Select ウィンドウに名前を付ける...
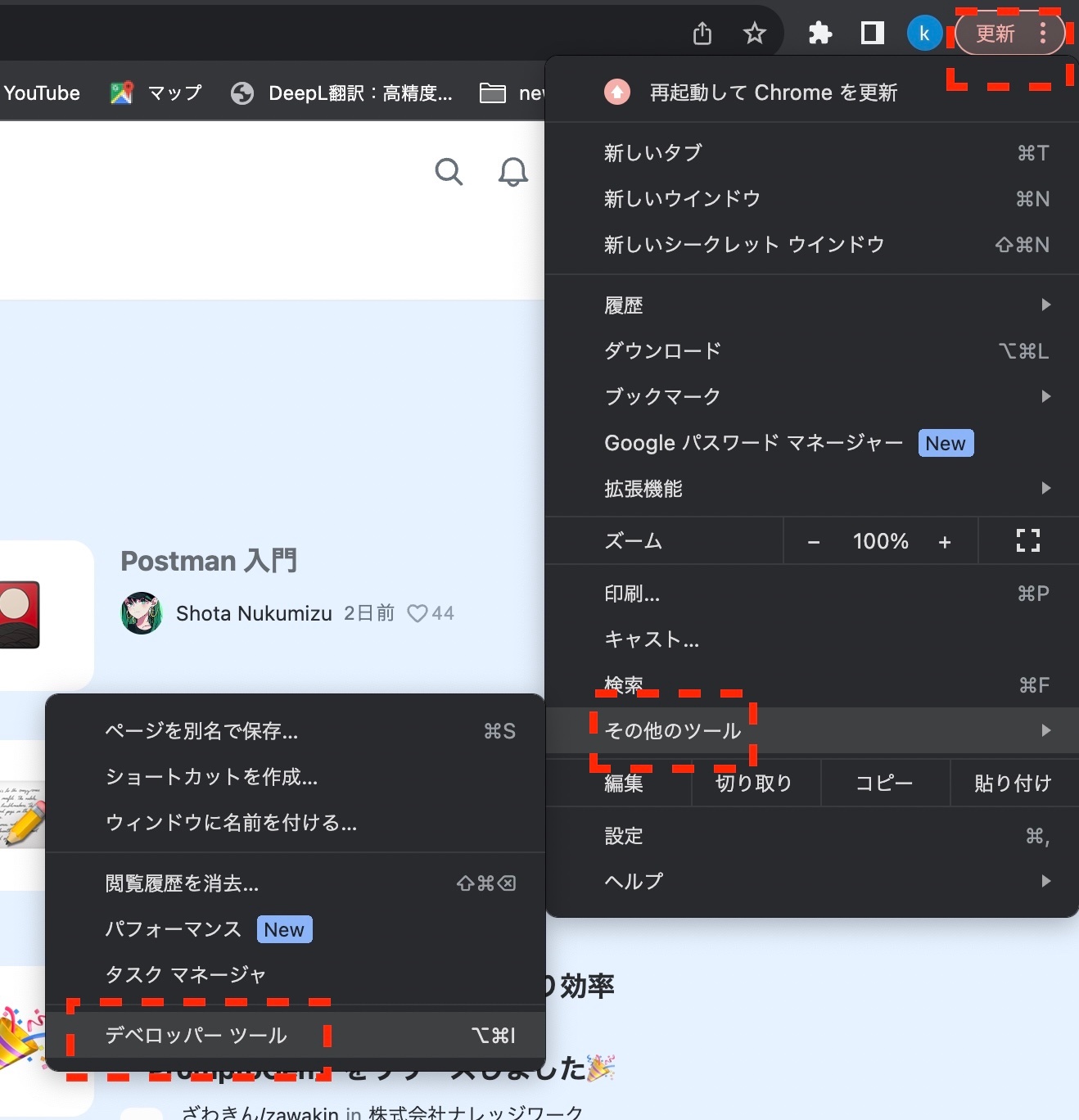Viewport: 1079px width, 1120px height. point(295,822)
